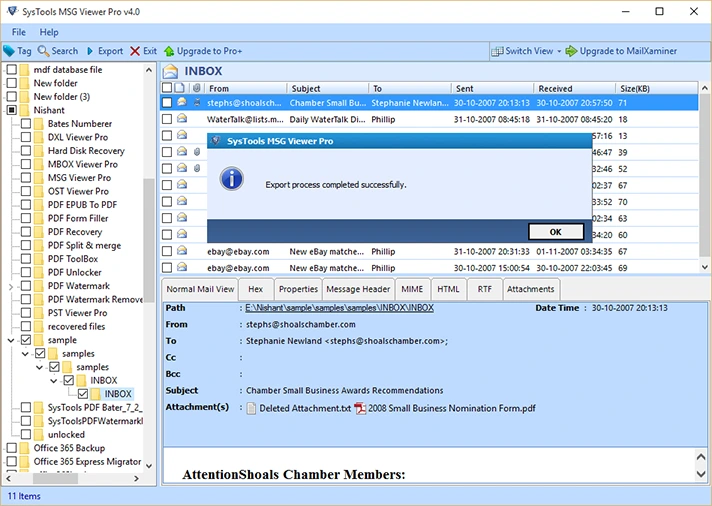The width and height of the screenshot is (712, 506).
Task: Open the HTML tab
Action: click(448, 289)
